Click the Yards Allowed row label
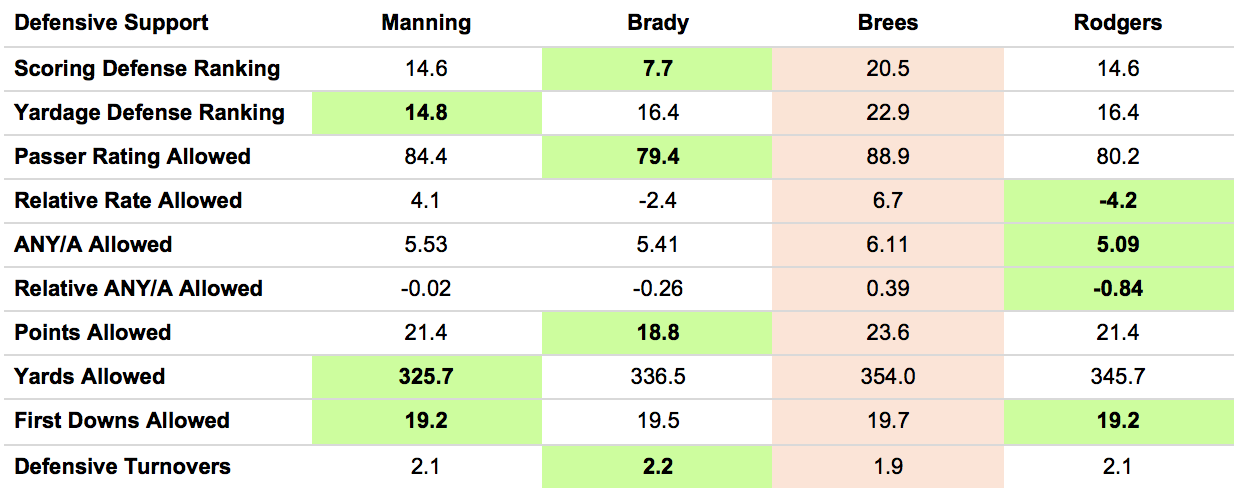 pos(89,377)
